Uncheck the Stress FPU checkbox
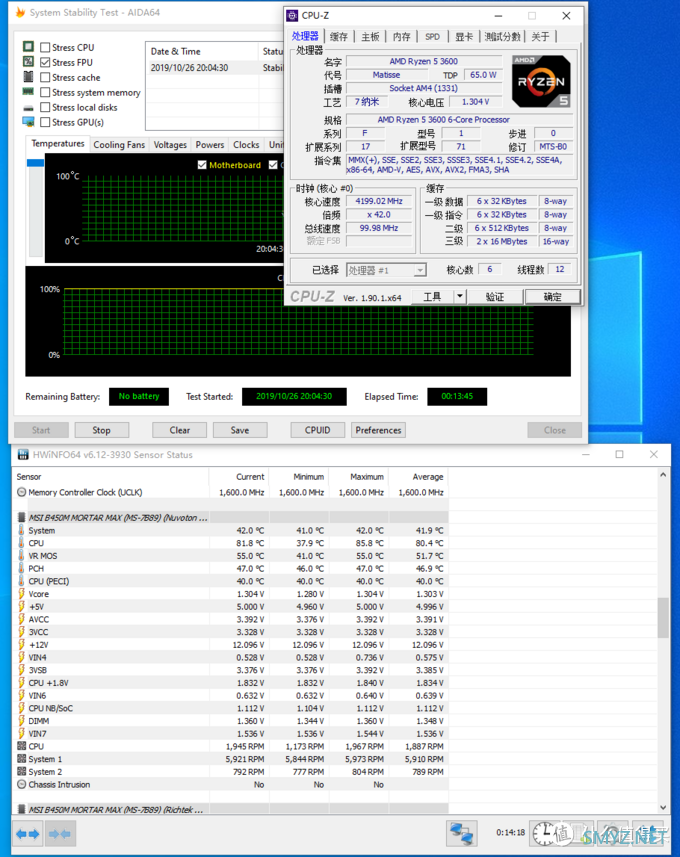680x857 pixels. click(x=45, y=62)
